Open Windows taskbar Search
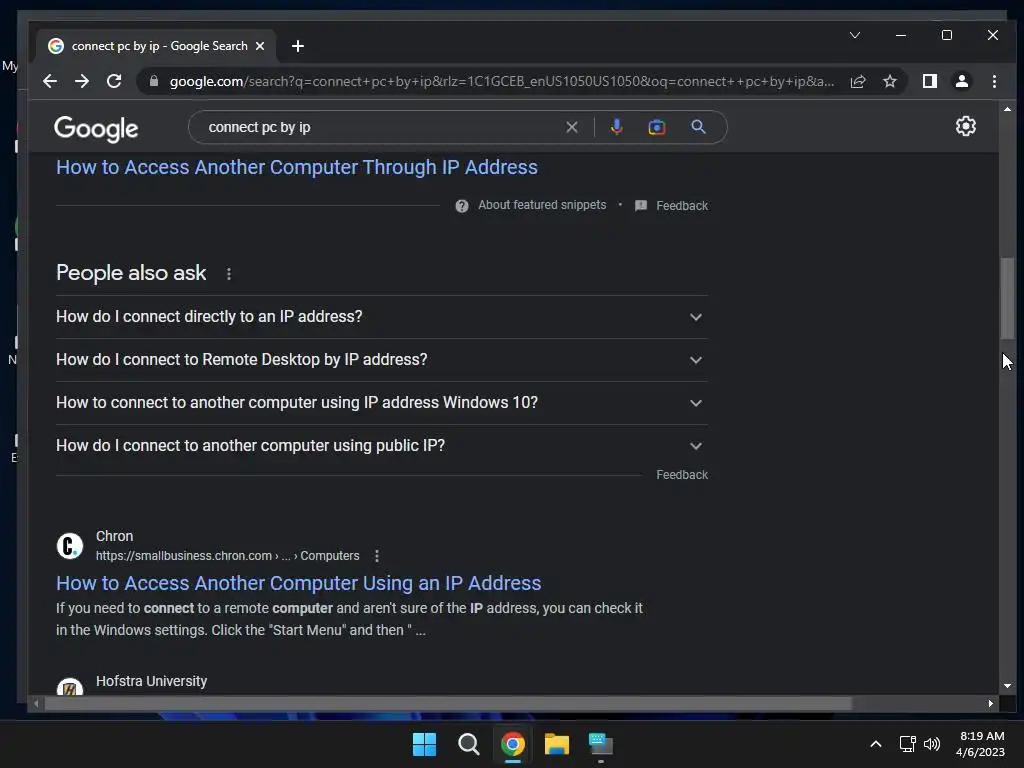The width and height of the screenshot is (1024, 768). (x=468, y=744)
